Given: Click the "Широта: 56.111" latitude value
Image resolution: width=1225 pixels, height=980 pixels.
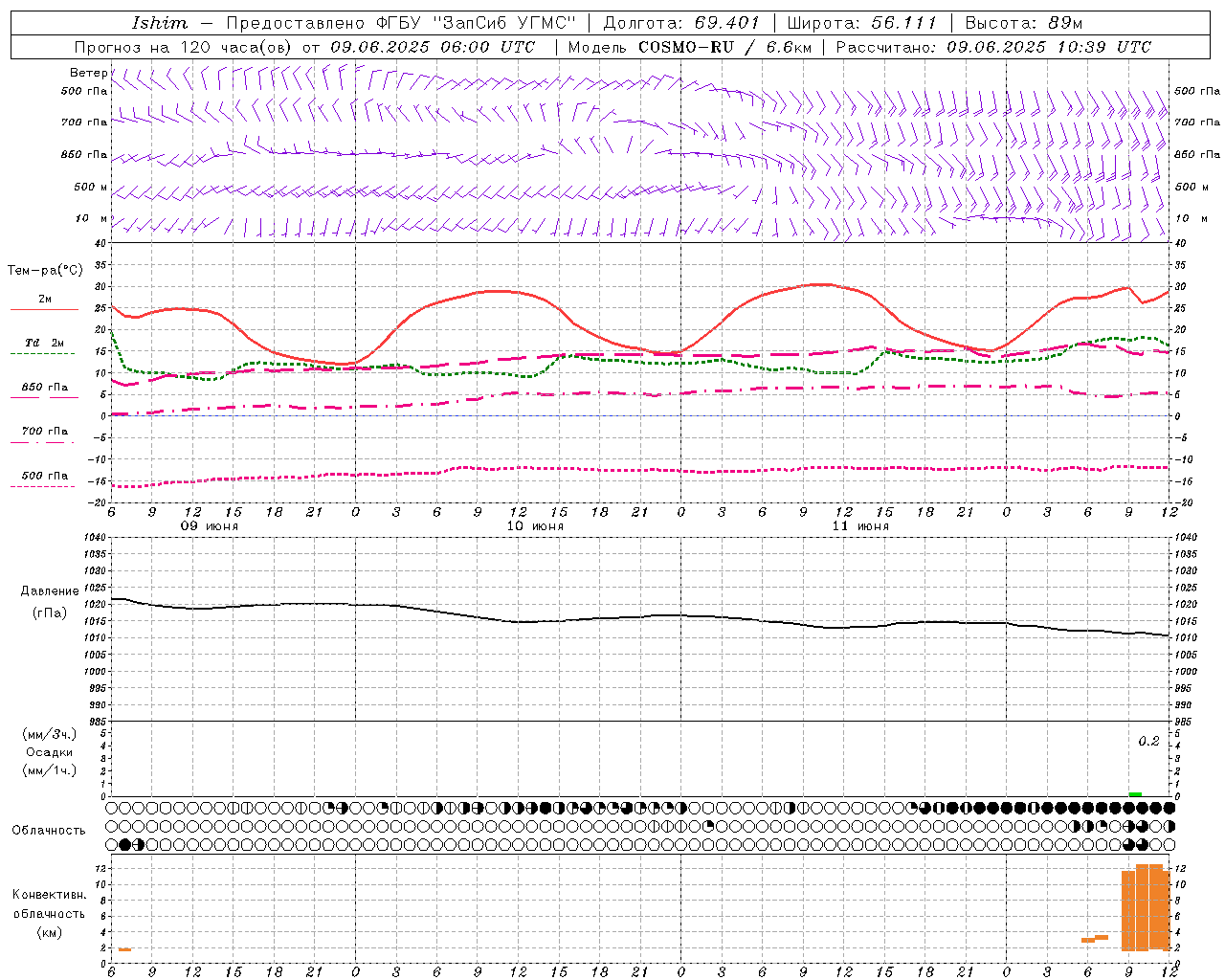Looking at the screenshot, I should 861,23.
